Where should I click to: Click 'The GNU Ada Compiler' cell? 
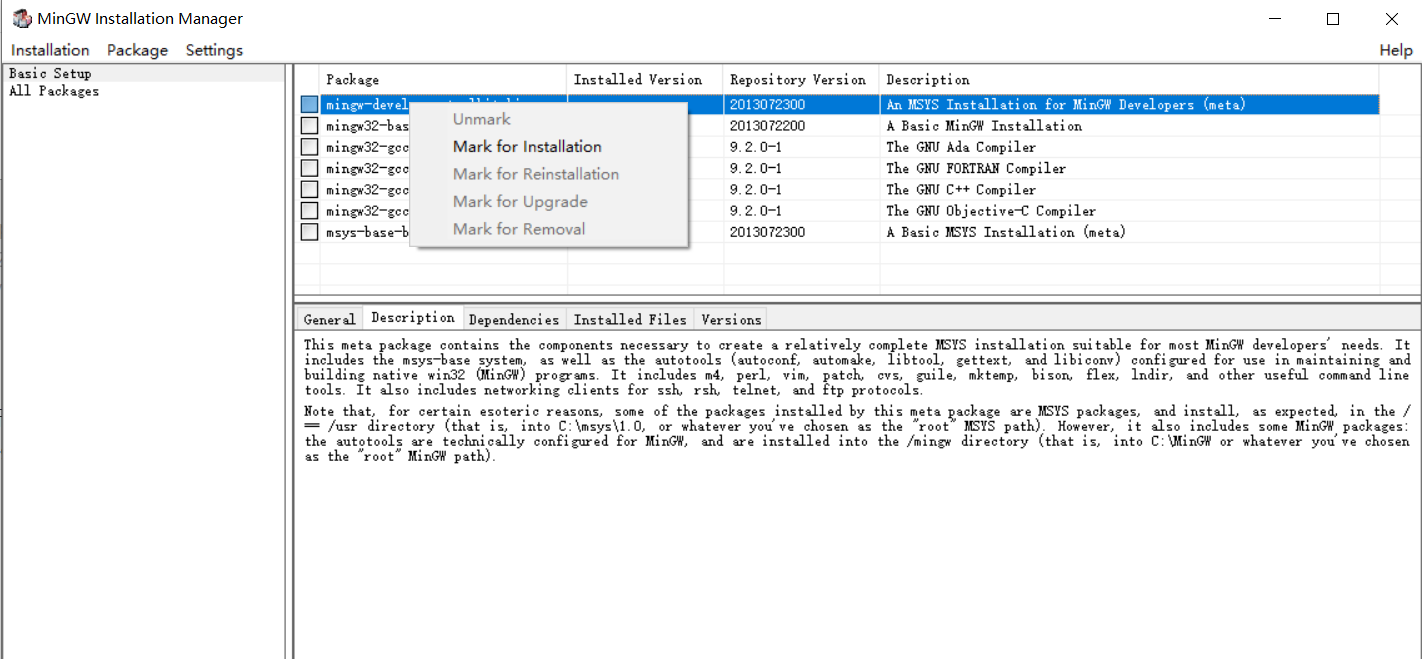[x=961, y=147]
